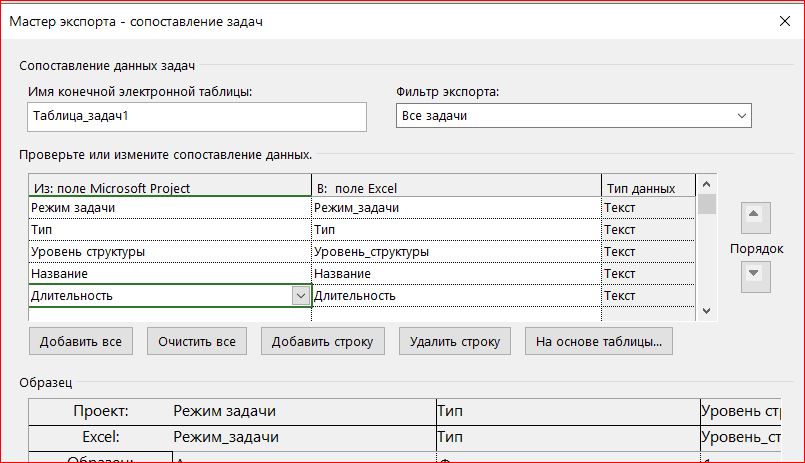Open the На основе таблицы dialog

599,341
